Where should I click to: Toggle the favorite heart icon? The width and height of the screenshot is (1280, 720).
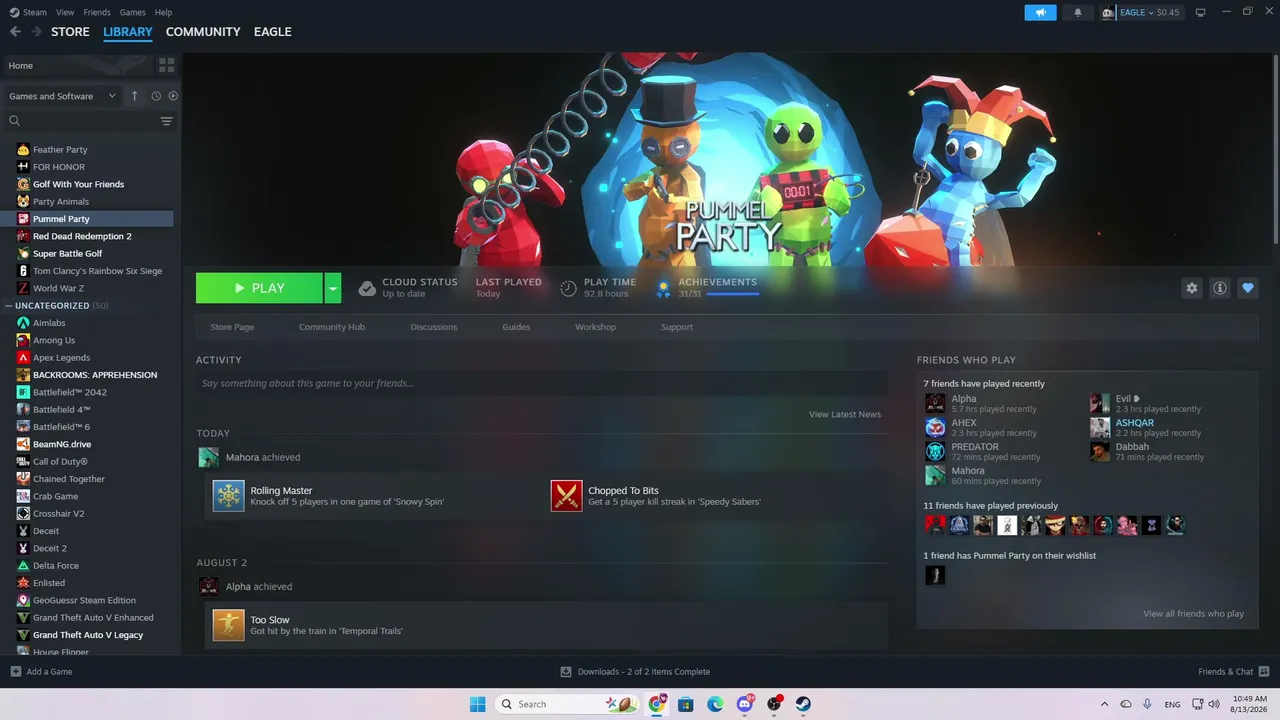(1247, 288)
